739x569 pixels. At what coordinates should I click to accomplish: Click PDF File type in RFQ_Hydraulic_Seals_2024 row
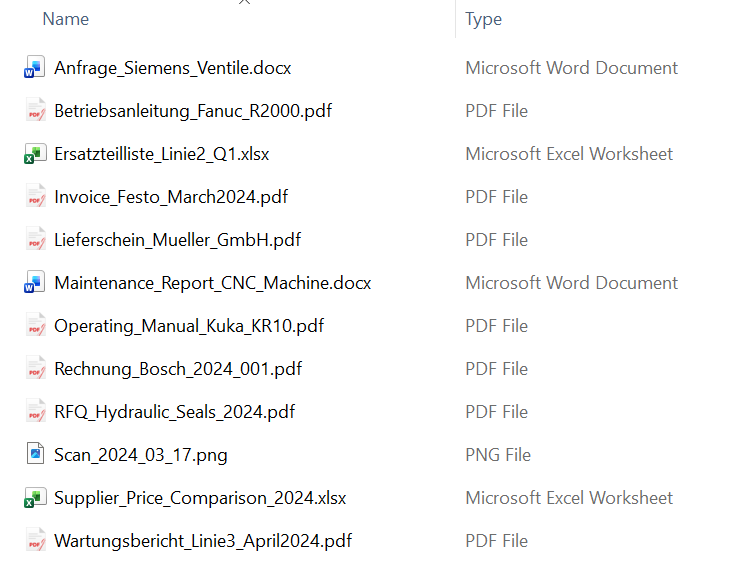coord(496,412)
